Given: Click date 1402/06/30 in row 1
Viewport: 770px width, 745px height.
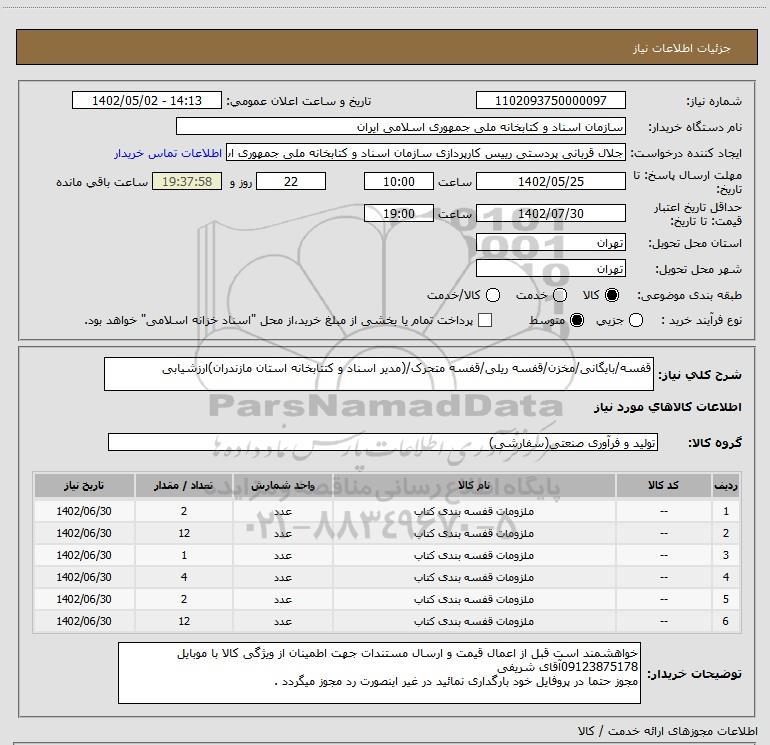Looking at the screenshot, I should 84,511.
